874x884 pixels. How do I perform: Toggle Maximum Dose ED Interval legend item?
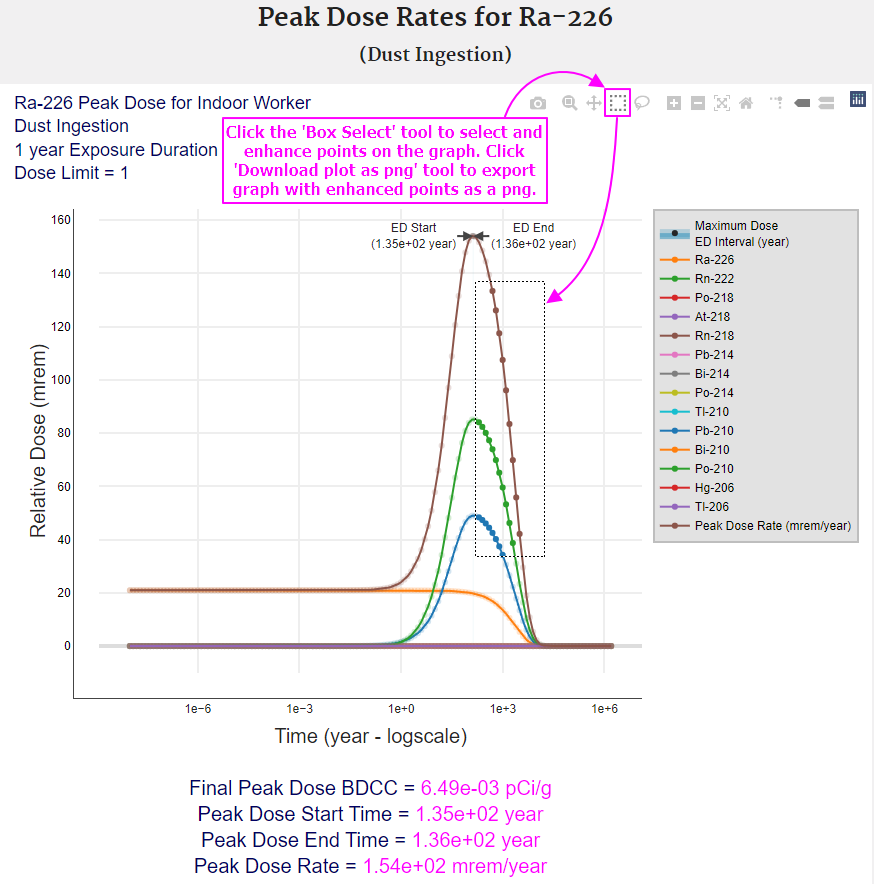tap(736, 233)
